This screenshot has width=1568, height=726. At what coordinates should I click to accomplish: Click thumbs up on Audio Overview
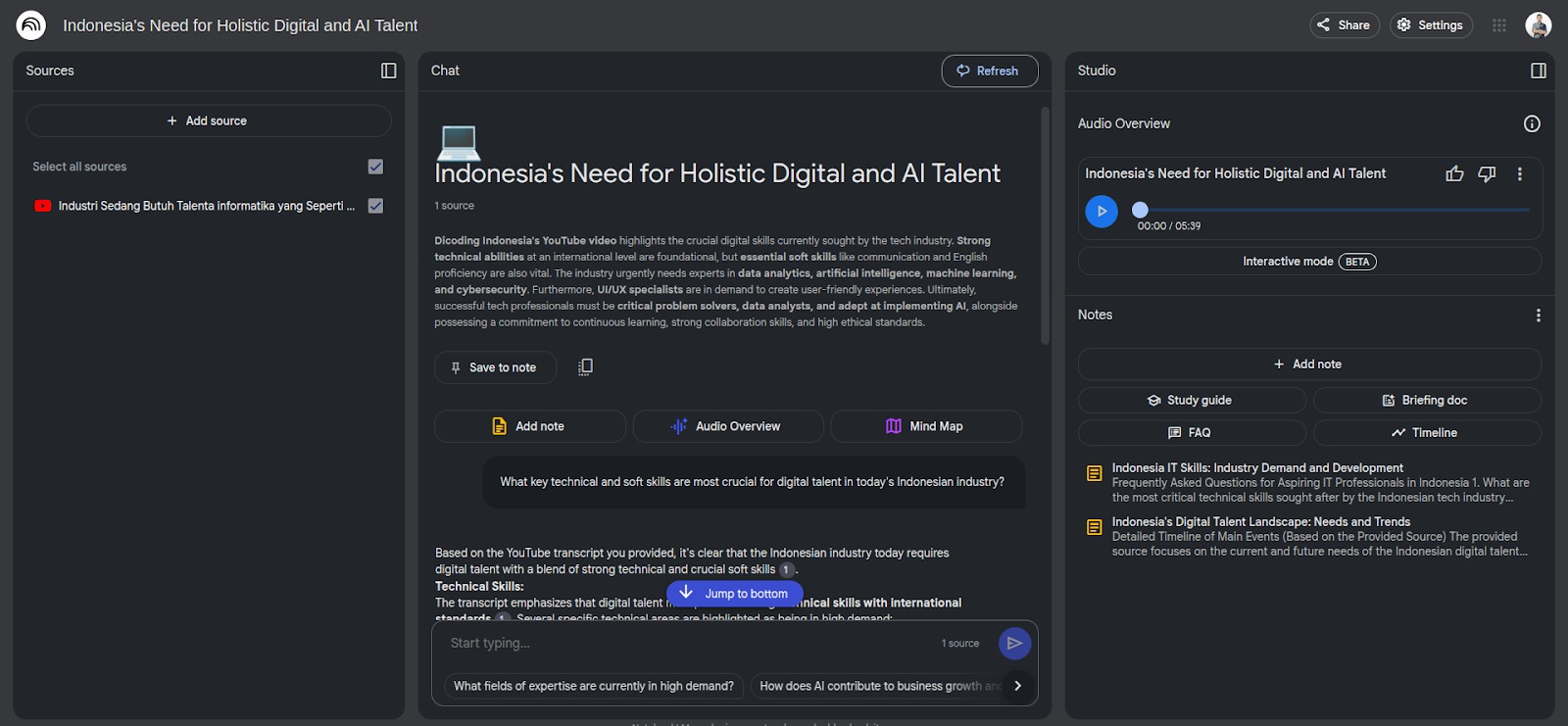click(x=1454, y=173)
